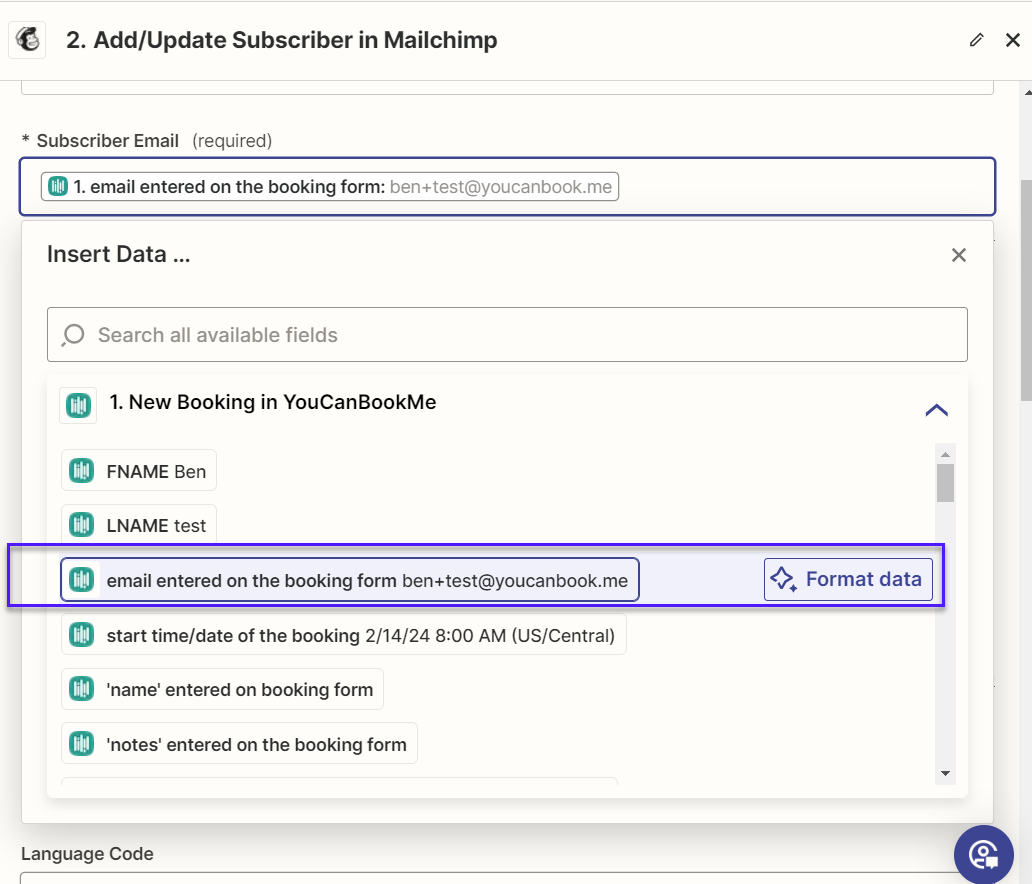The height and width of the screenshot is (884, 1032).
Task: Click the field list scrollbar thumb
Action: [945, 483]
